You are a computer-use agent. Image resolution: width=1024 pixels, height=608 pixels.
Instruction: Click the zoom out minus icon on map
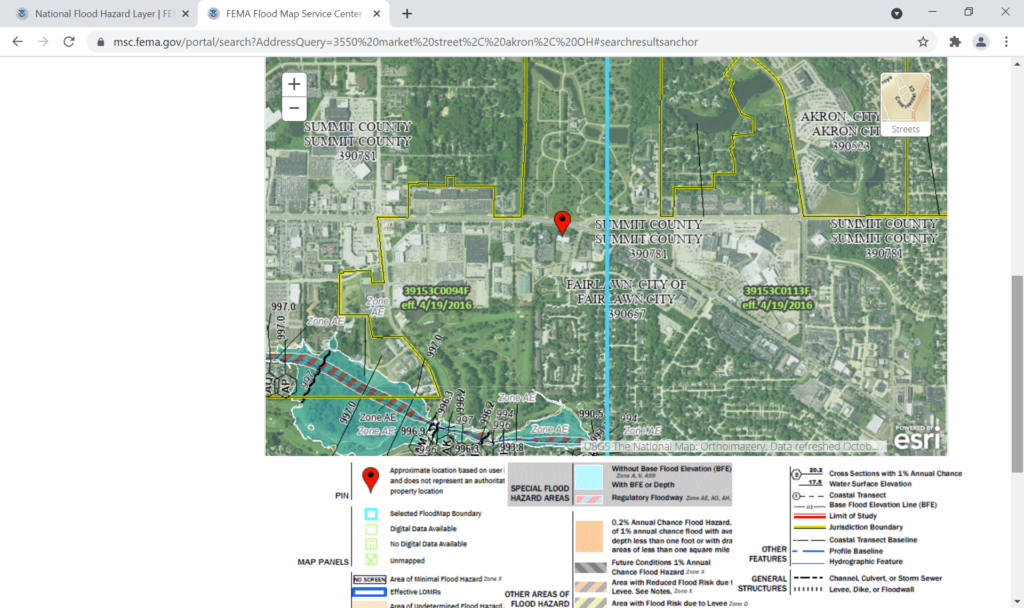[293, 109]
